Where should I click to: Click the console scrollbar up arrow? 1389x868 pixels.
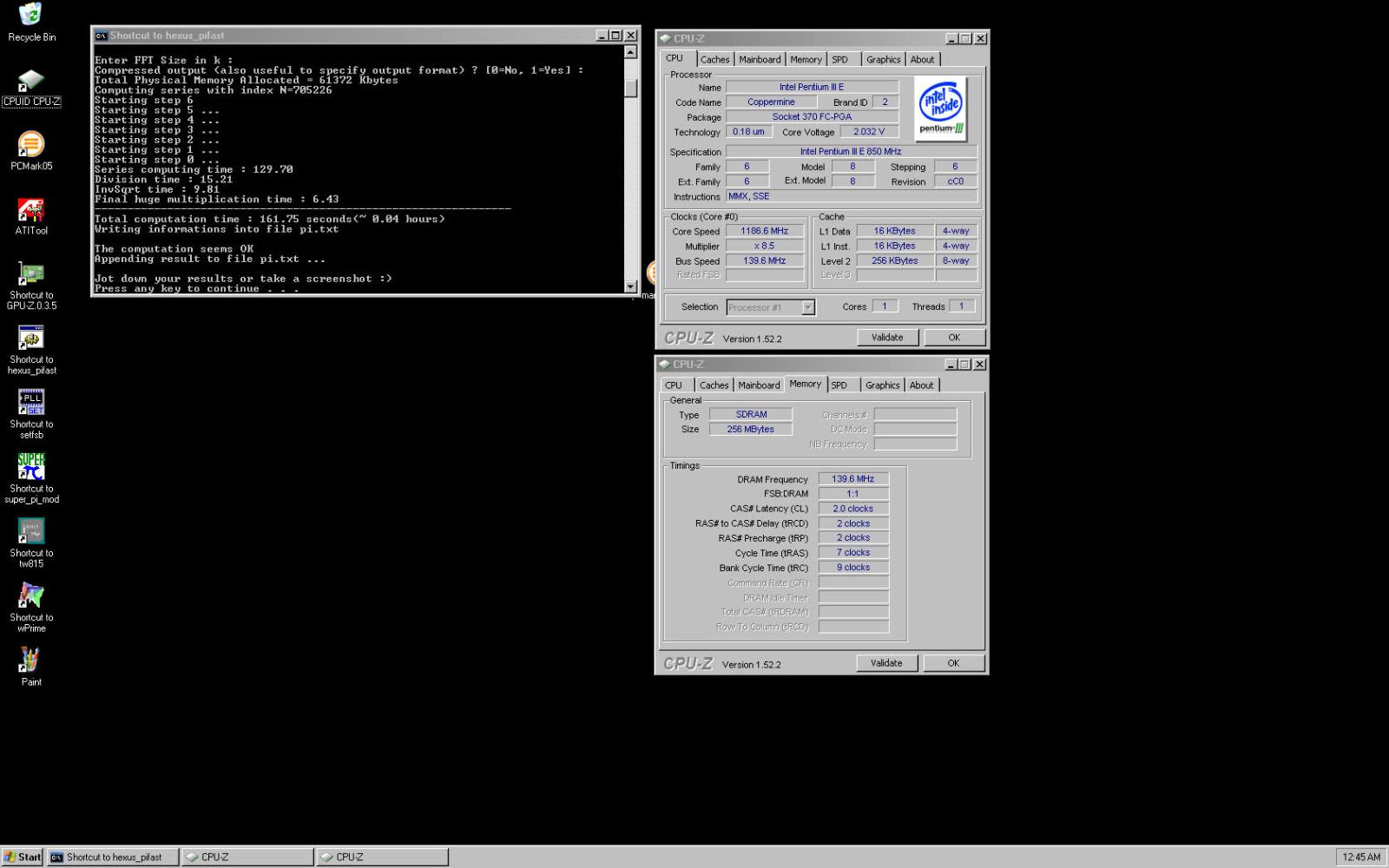[x=631, y=52]
